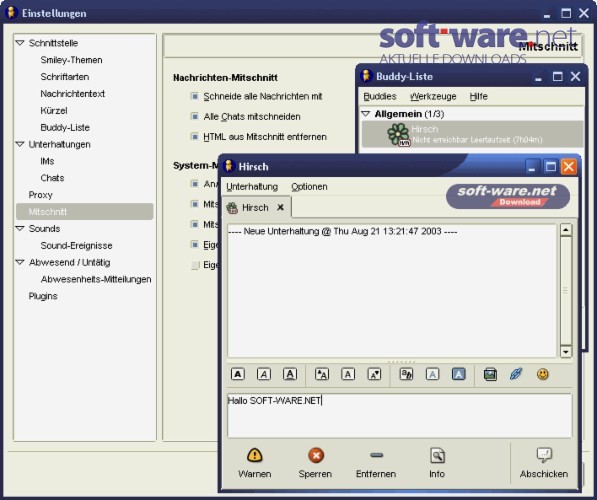Select Buddy-Liste in settings tree

[65, 127]
